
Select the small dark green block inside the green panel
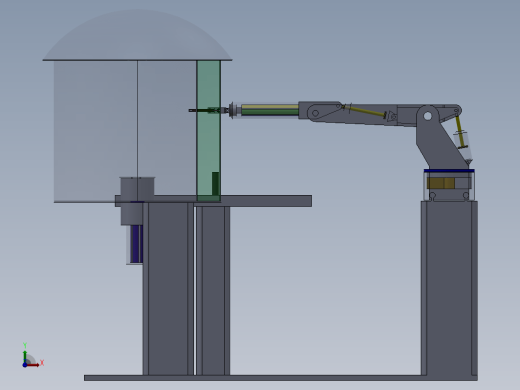[x=215, y=184]
